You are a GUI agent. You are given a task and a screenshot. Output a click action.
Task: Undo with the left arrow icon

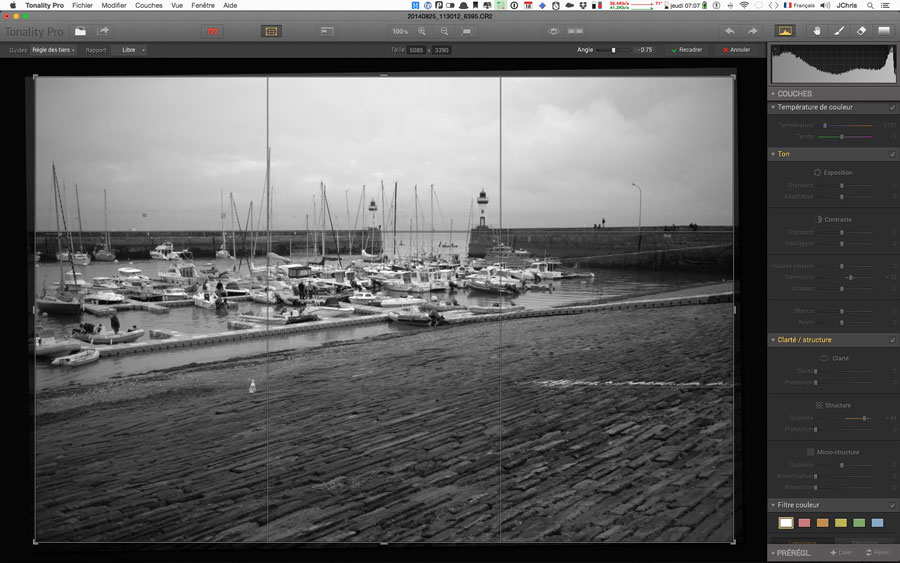tap(730, 32)
